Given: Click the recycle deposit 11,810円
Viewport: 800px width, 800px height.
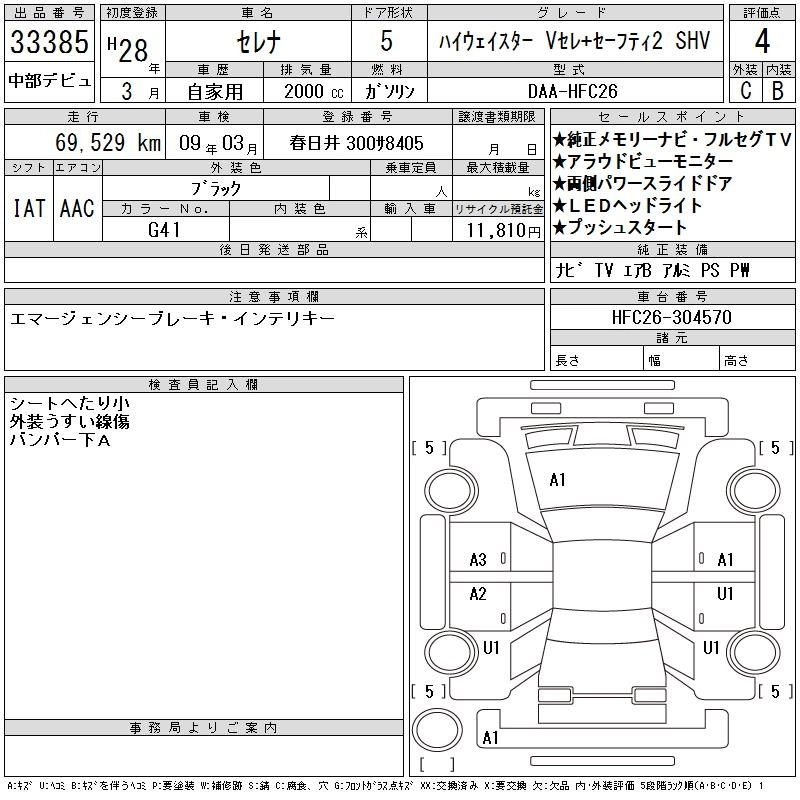Looking at the screenshot, I should 503,231.
